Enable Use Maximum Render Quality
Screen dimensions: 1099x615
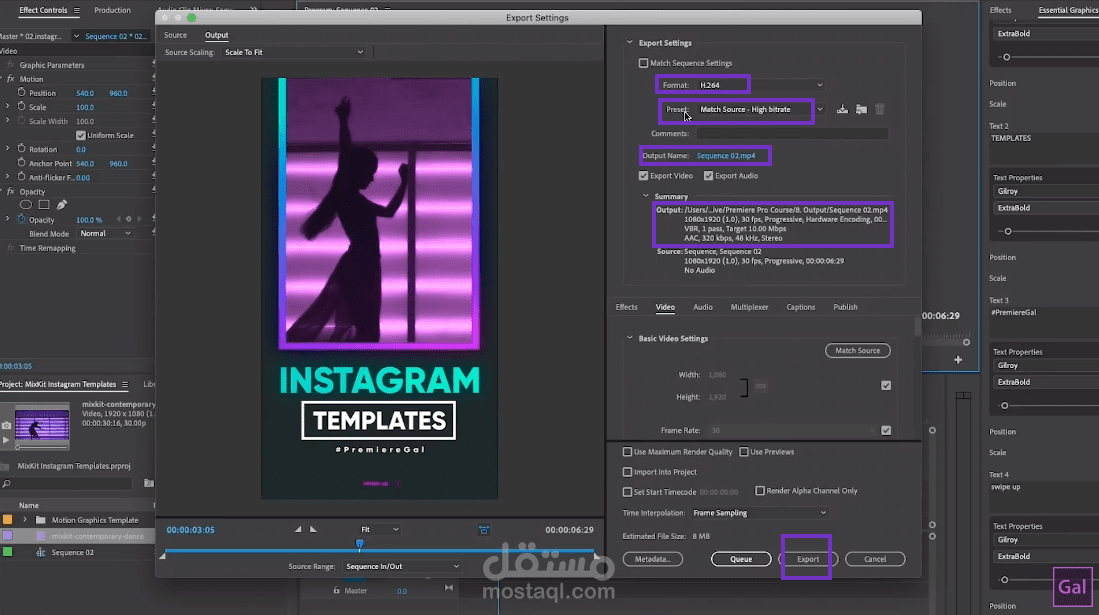(x=627, y=452)
